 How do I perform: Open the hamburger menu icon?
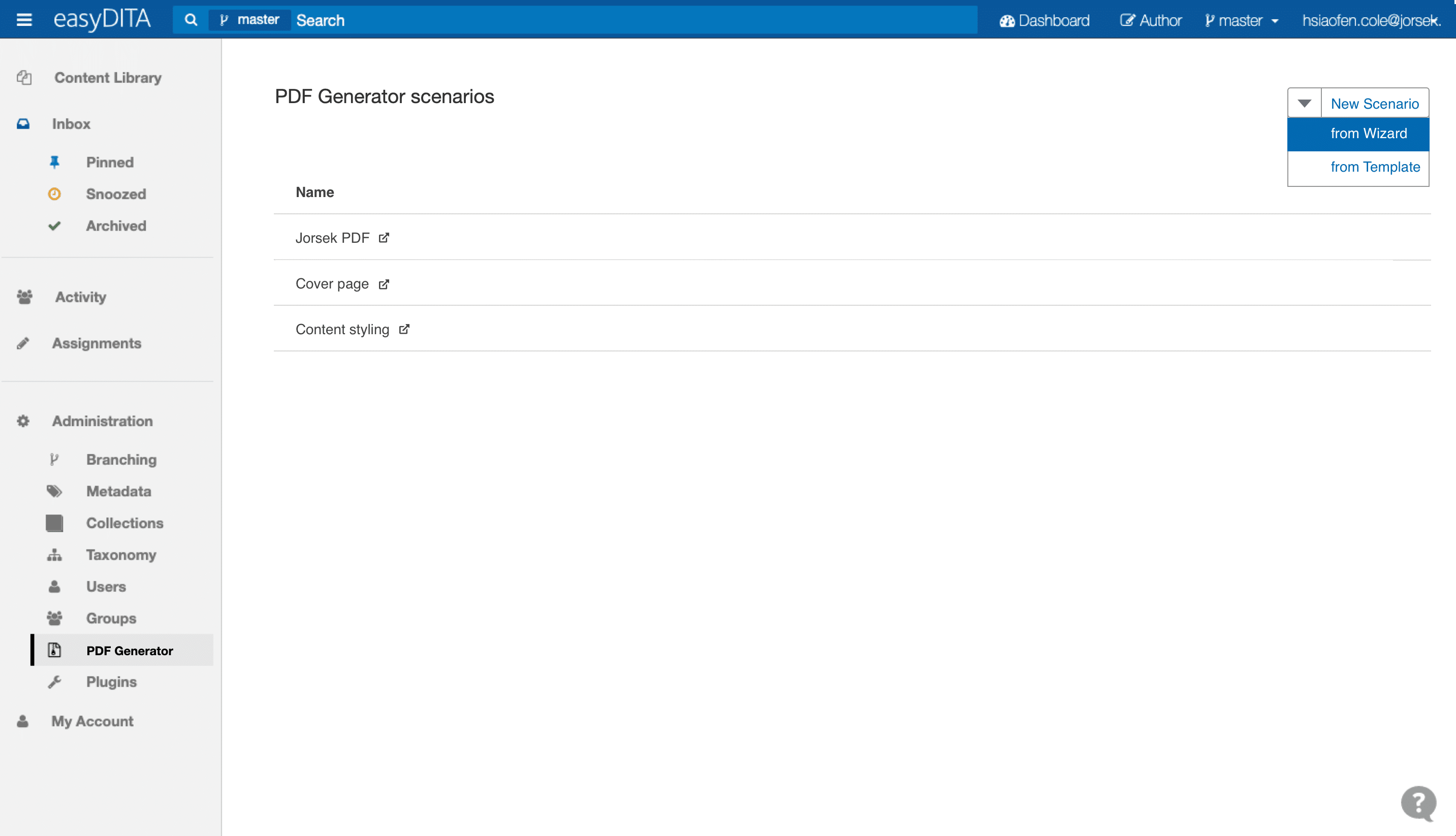(x=24, y=20)
